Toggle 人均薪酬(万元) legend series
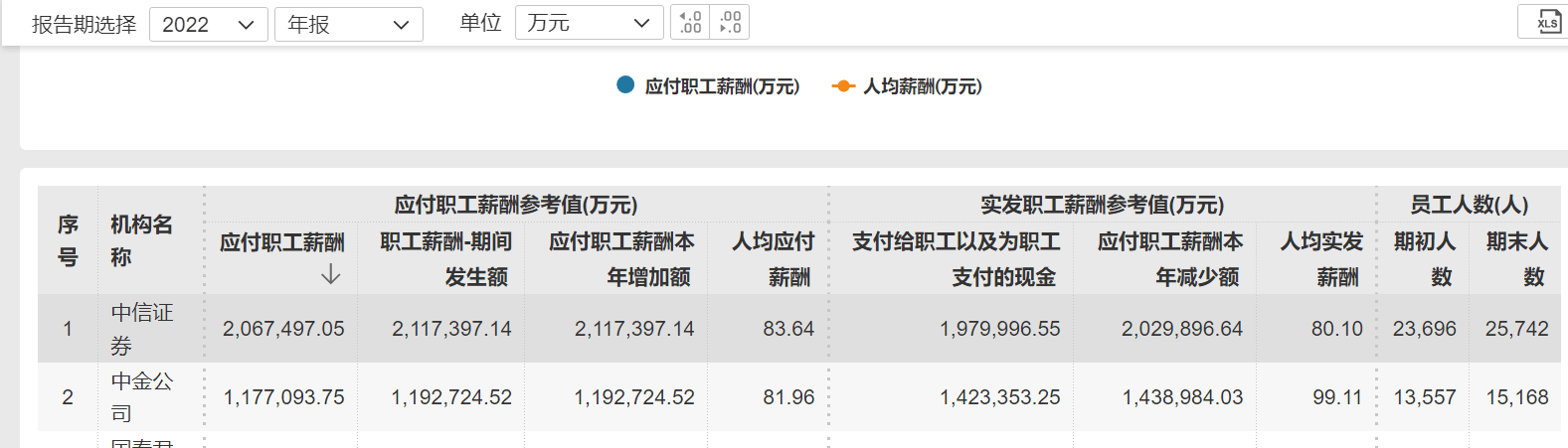 (x=907, y=86)
